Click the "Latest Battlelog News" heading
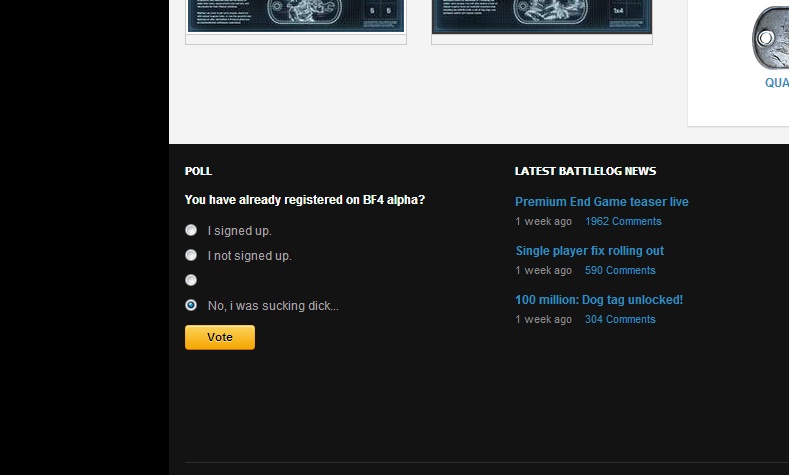 tap(585, 171)
